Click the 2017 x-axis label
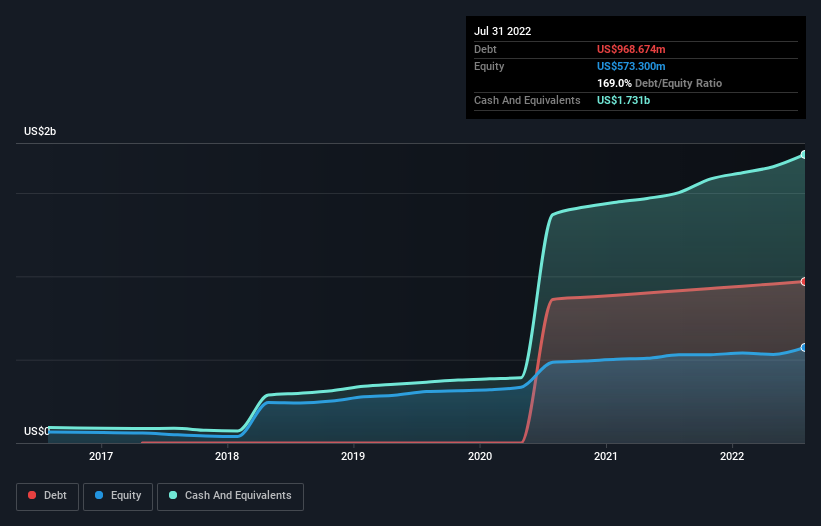 [x=101, y=456]
